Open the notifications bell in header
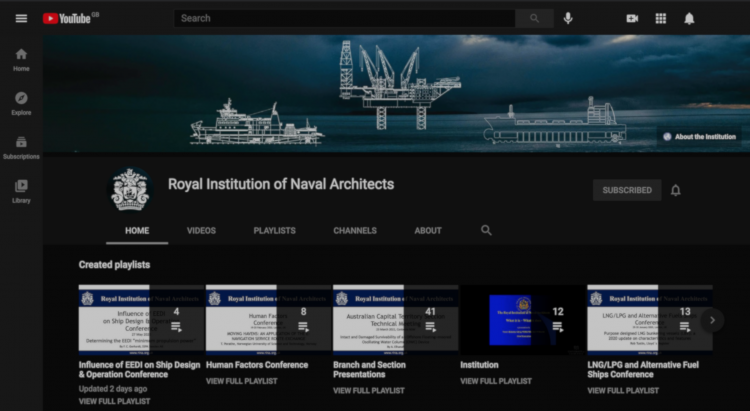750x411 pixels. pos(689,18)
